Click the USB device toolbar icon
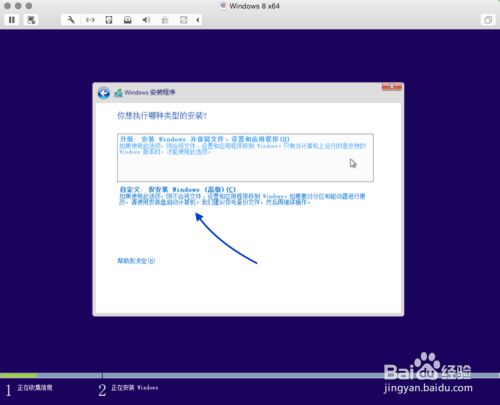Screen dimensions: 500x405 (x=165, y=20)
